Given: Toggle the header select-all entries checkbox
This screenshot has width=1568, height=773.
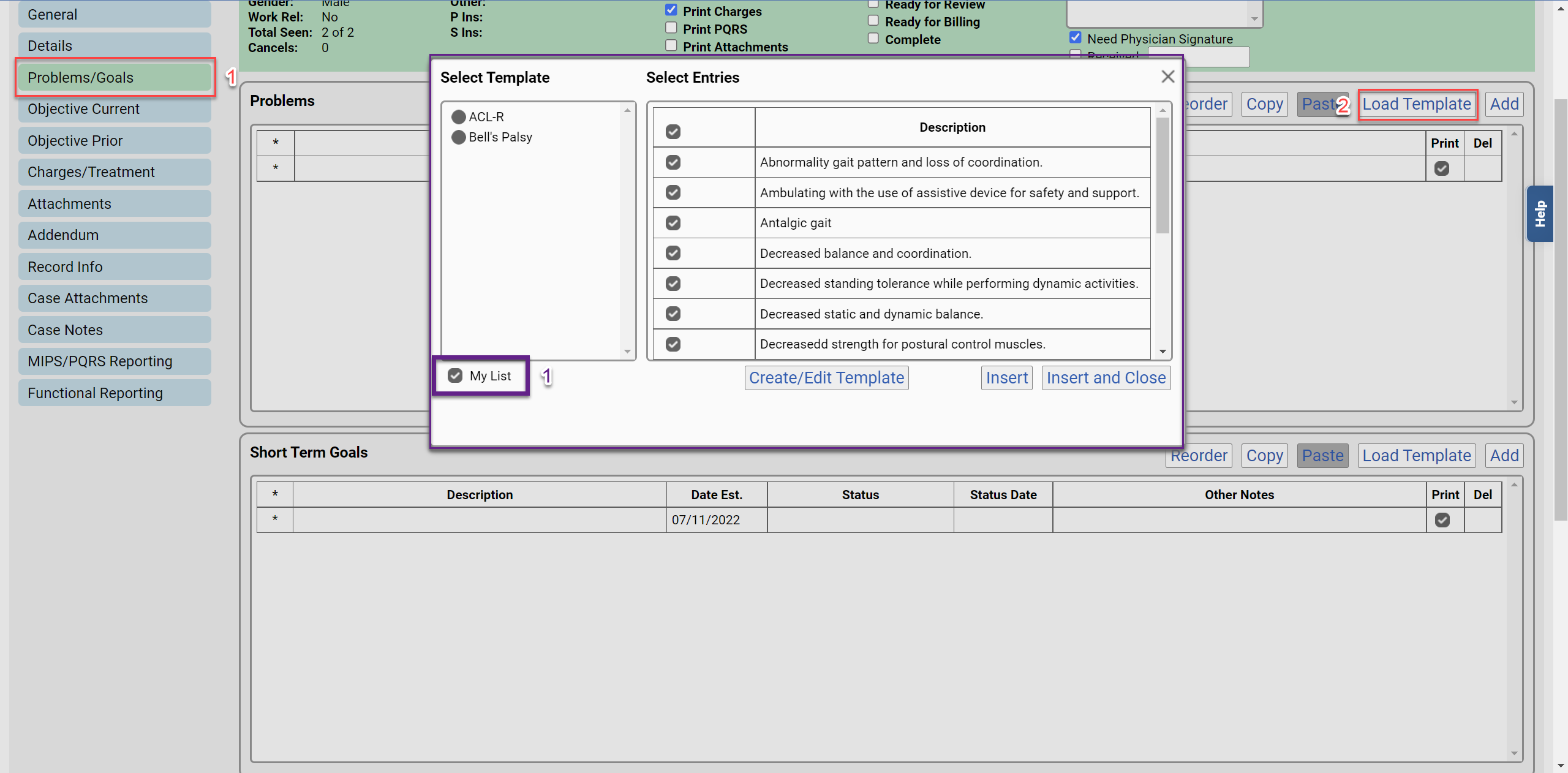Looking at the screenshot, I should click(673, 132).
